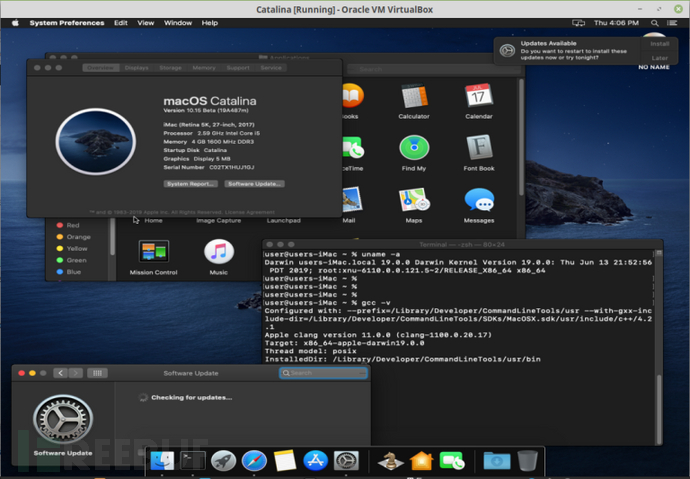Click the Software Update gear icon
Image resolution: width=690 pixels, height=479 pixels.
pos(63,418)
